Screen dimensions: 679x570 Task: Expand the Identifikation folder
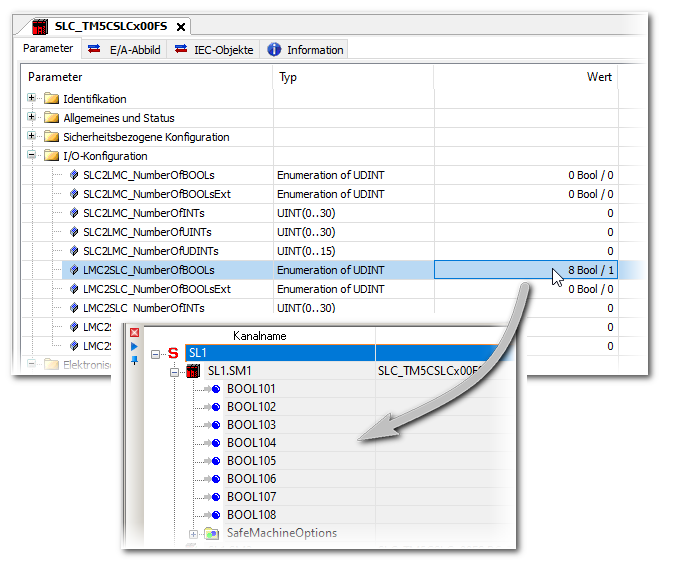32,99
